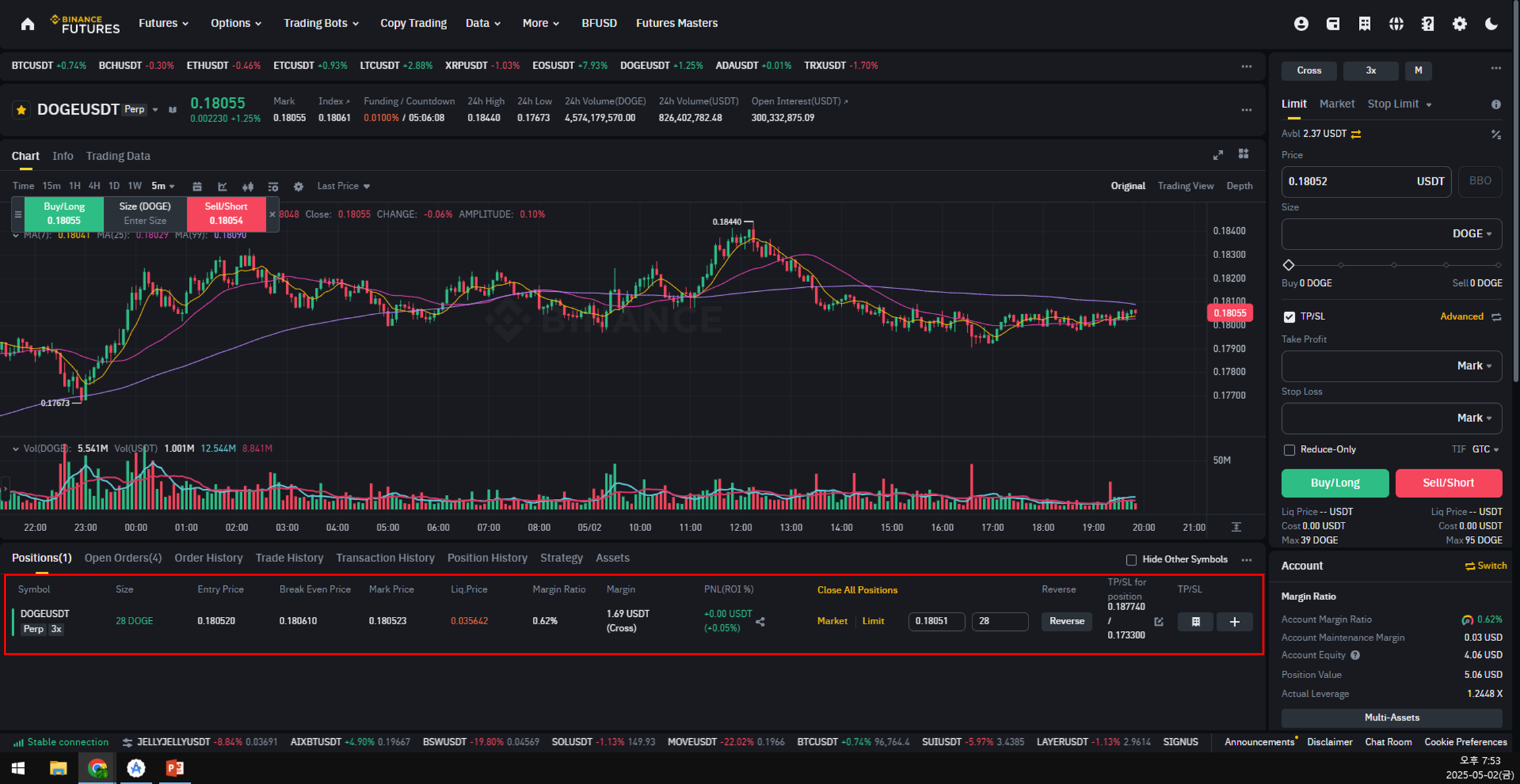Enable the Reduce-Only checkbox
The image size is (1520, 784).
(1289, 450)
